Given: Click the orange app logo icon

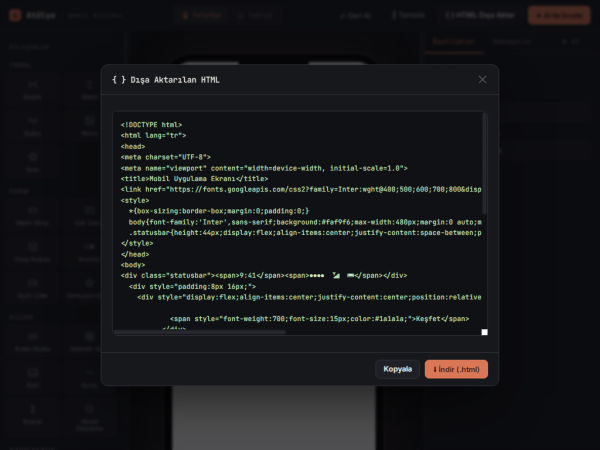Looking at the screenshot, I should click(15, 15).
